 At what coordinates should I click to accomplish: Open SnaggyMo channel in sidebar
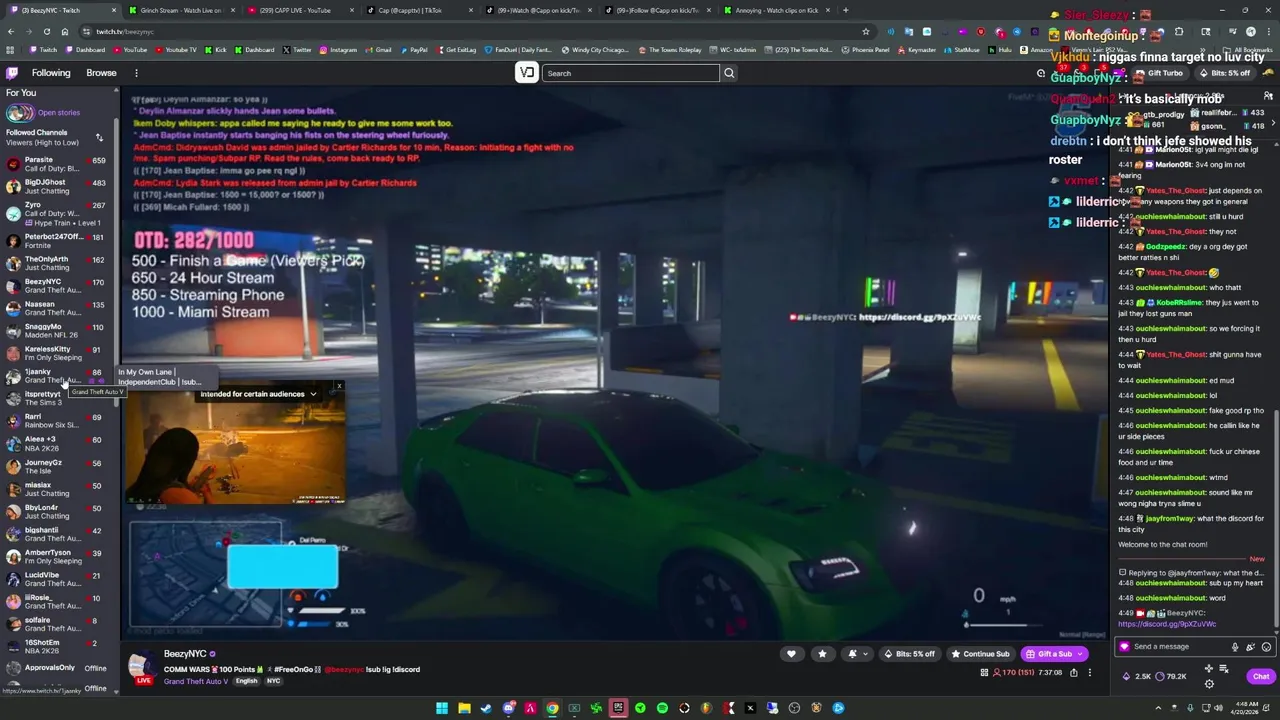[x=58, y=331]
